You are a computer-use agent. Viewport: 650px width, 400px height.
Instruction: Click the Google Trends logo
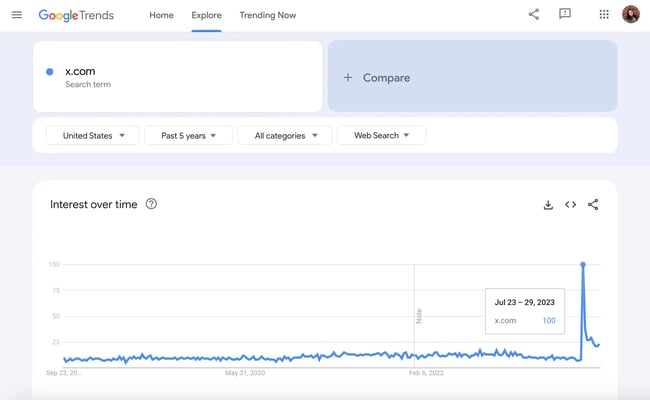(76, 15)
